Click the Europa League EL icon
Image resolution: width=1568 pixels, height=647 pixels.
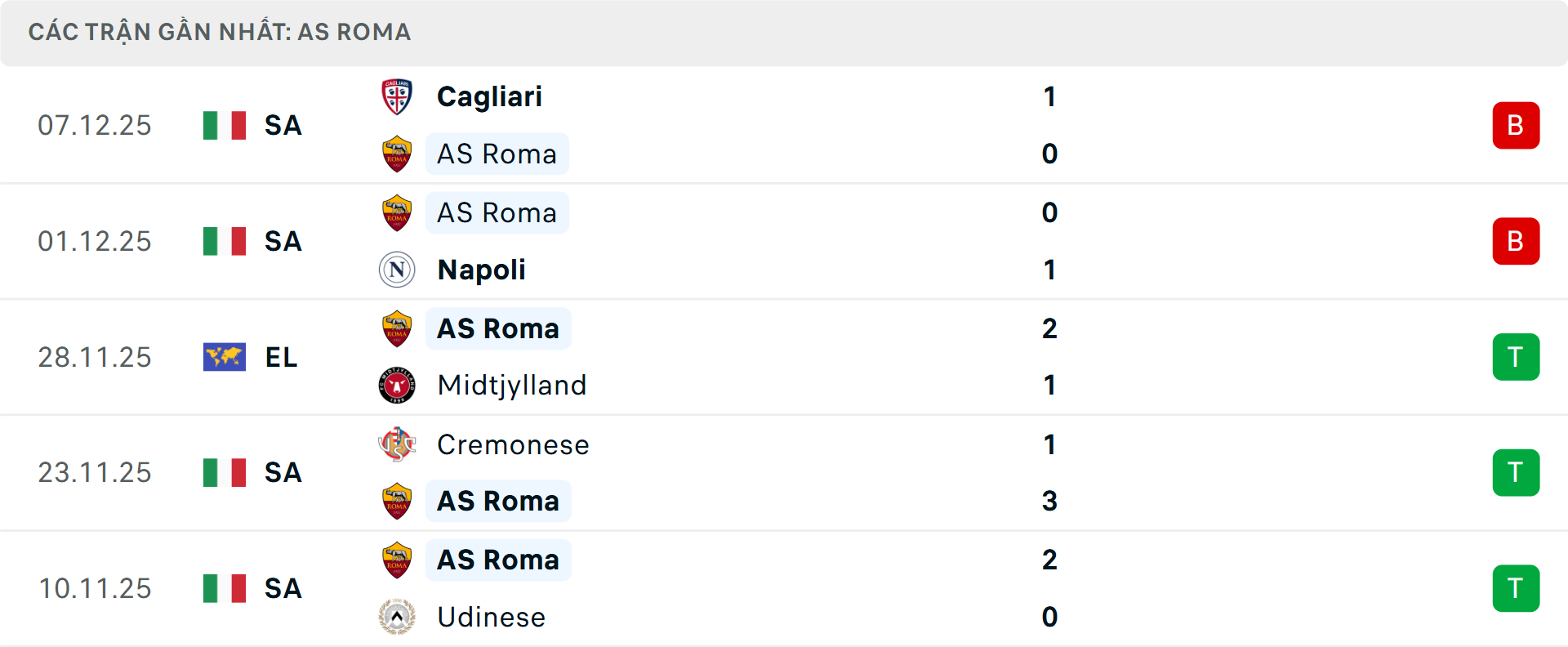coord(225,356)
